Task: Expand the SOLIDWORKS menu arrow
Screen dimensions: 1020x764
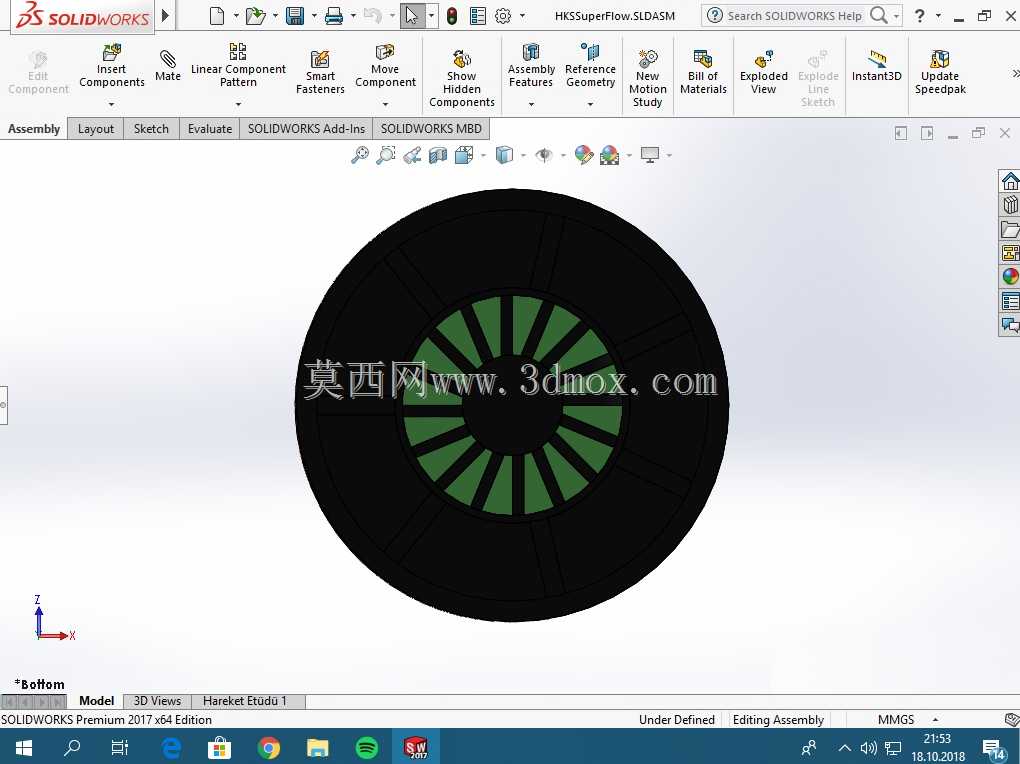Action: point(165,15)
